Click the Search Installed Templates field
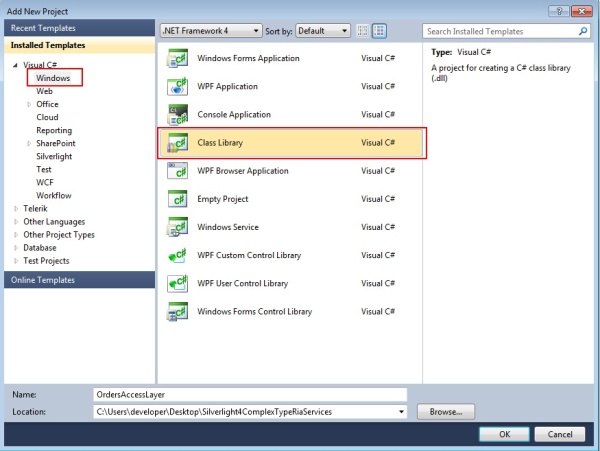 tap(499, 31)
